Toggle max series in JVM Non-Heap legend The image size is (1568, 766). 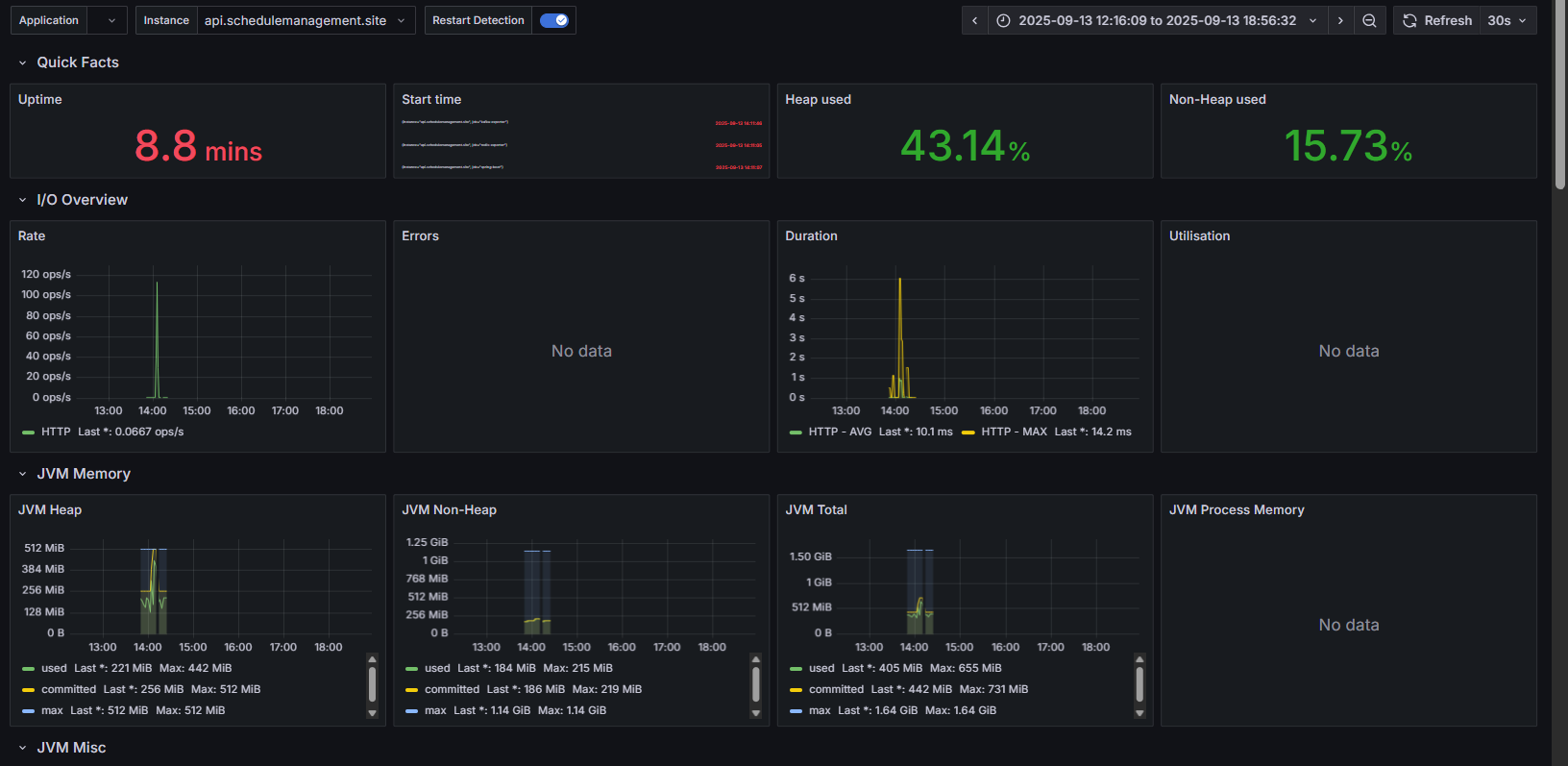435,710
